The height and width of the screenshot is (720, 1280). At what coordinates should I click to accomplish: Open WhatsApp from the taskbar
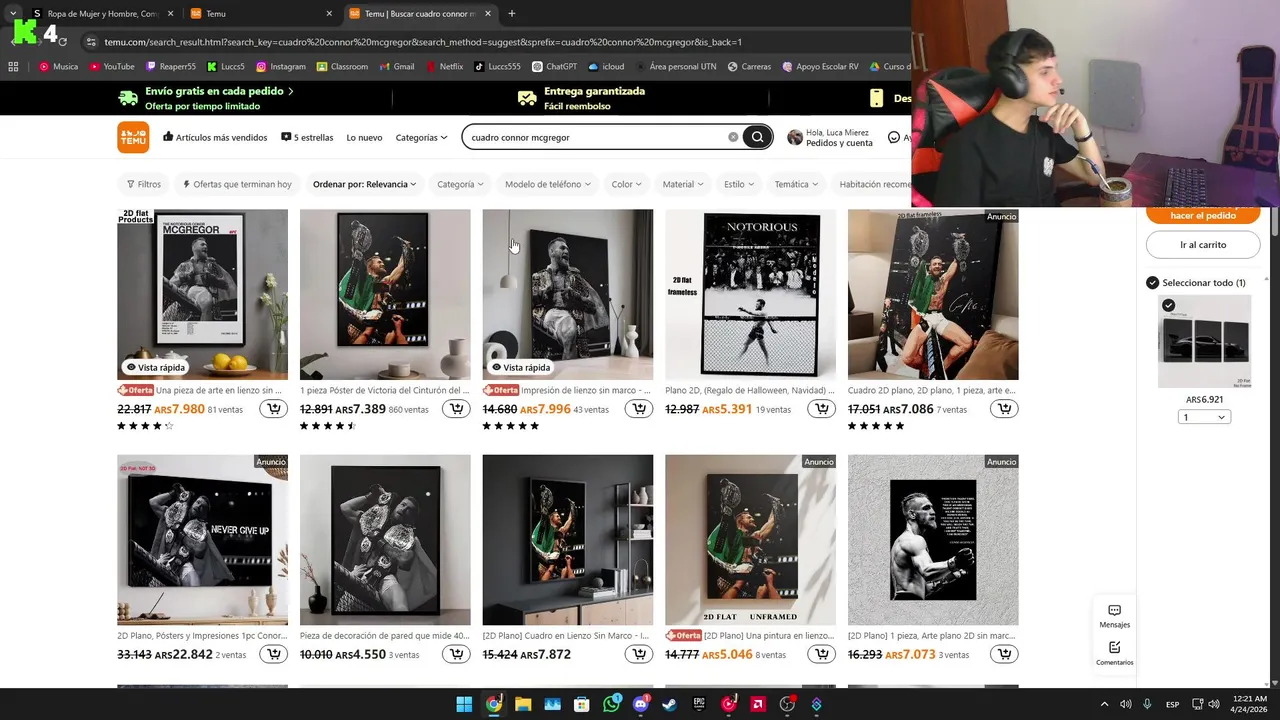coord(611,704)
